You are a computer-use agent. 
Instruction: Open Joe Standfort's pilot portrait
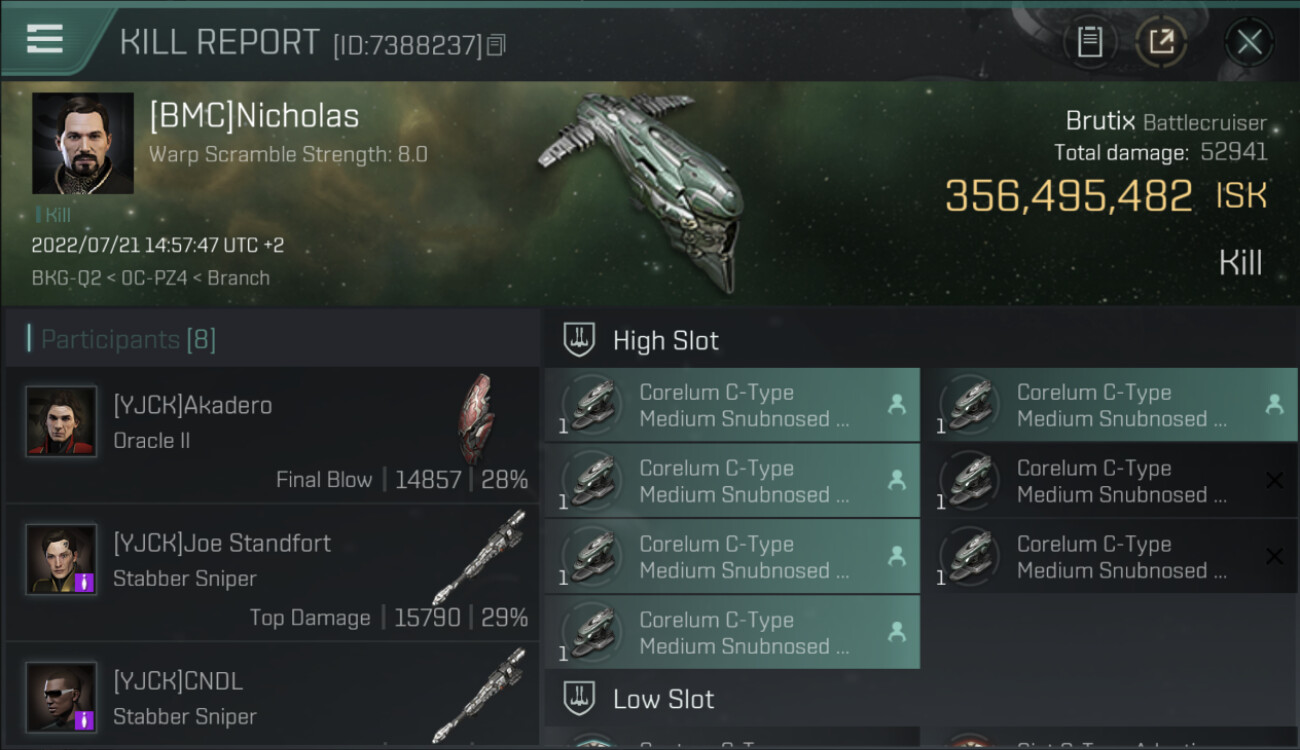61,560
